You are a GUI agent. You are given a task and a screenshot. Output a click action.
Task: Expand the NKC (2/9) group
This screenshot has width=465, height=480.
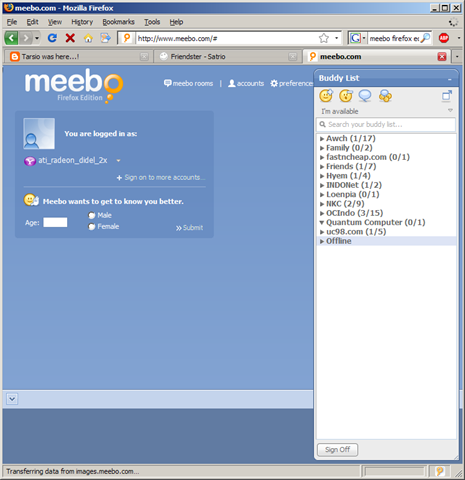322,204
